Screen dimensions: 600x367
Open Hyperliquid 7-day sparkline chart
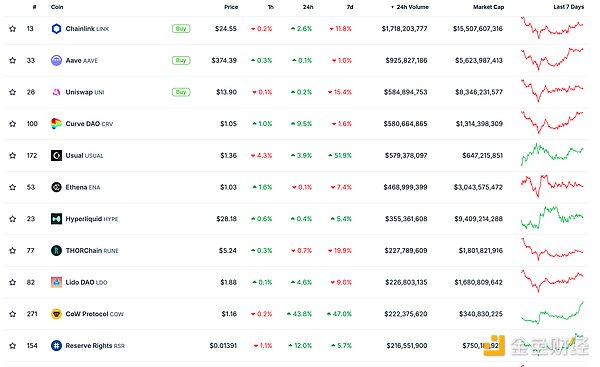click(552, 218)
